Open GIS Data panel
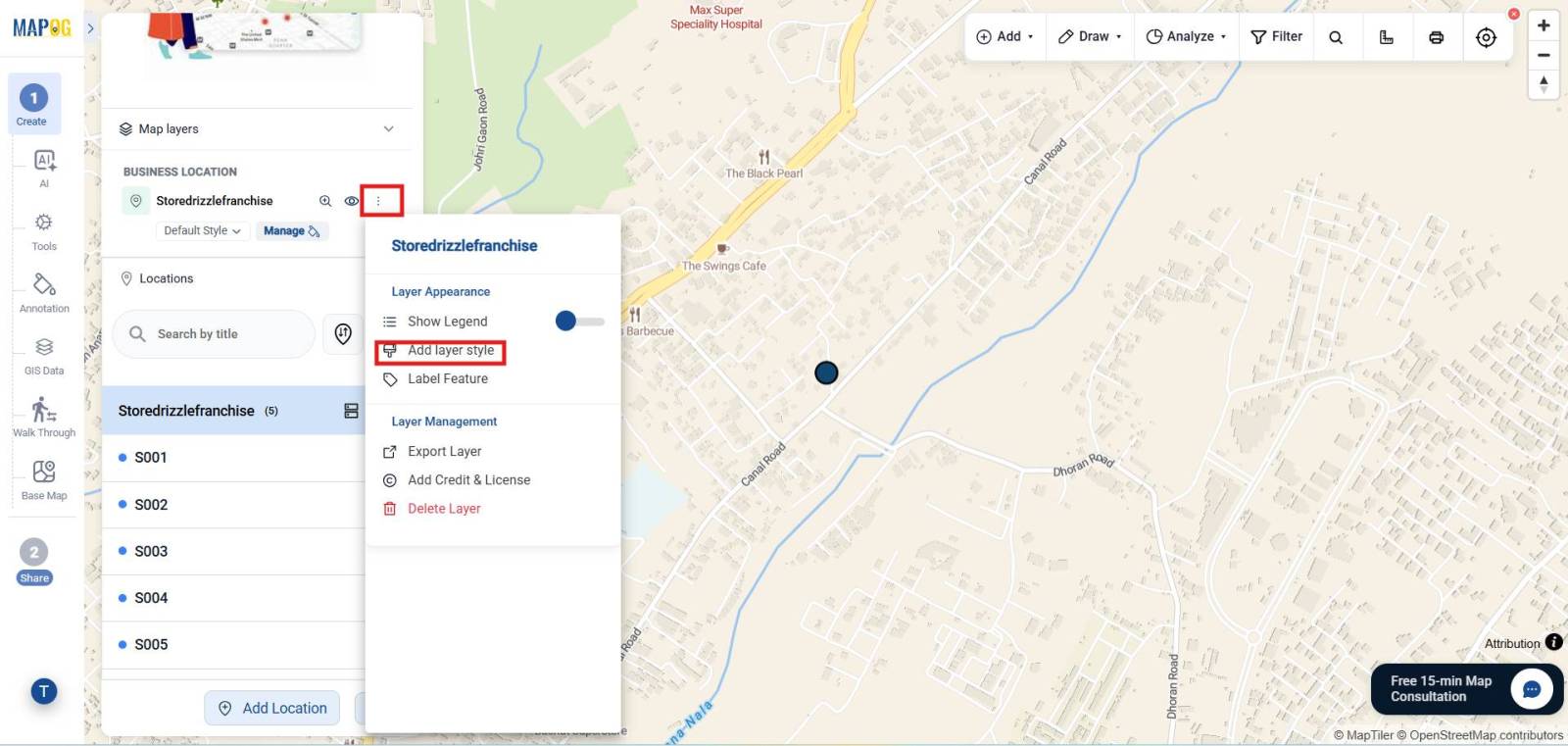The height and width of the screenshot is (746, 1568). (44, 356)
